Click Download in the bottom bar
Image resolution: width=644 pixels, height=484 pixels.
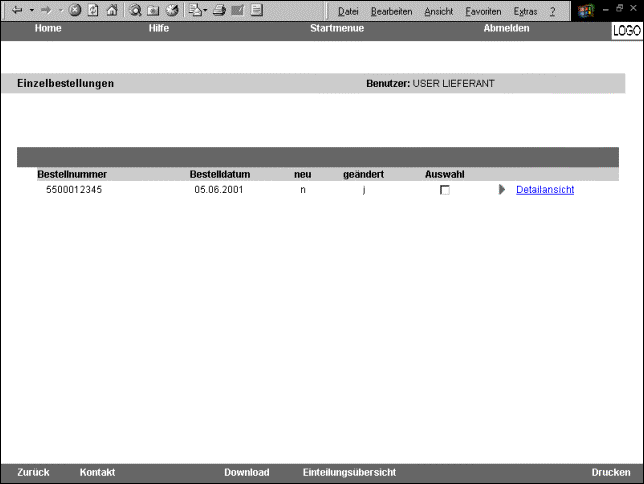(247, 472)
